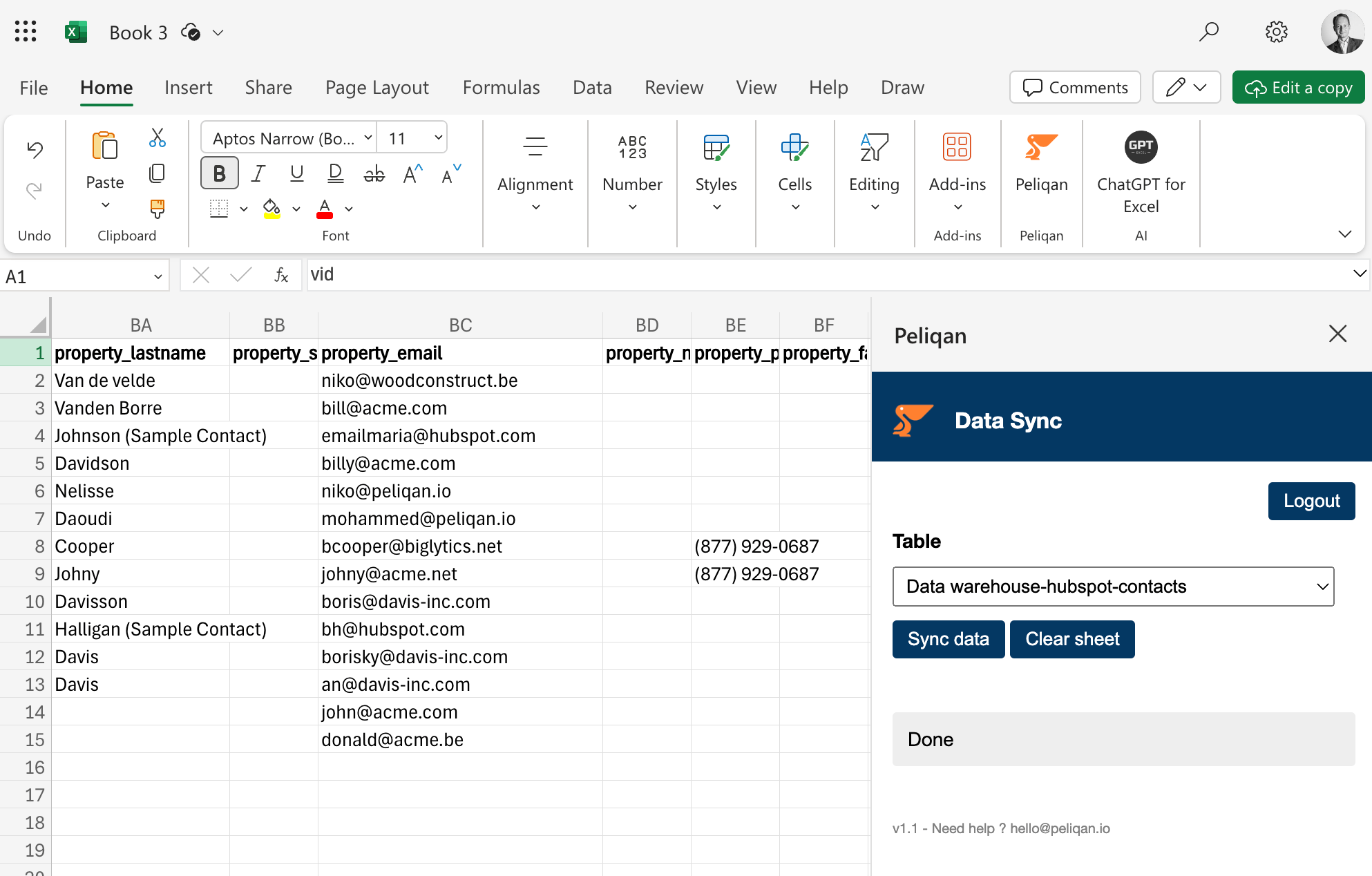Screen dimensions: 1372x876
Task: Open the Styles gallery icon
Action: pyautogui.click(x=716, y=146)
